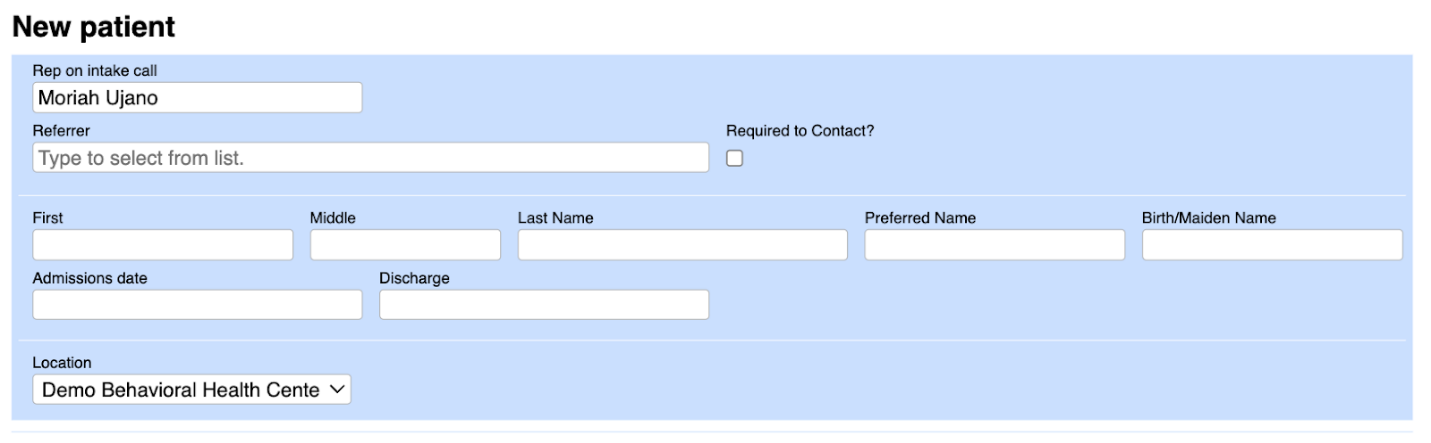
Task: Click the 'Location' label text
Action: click(x=61, y=363)
